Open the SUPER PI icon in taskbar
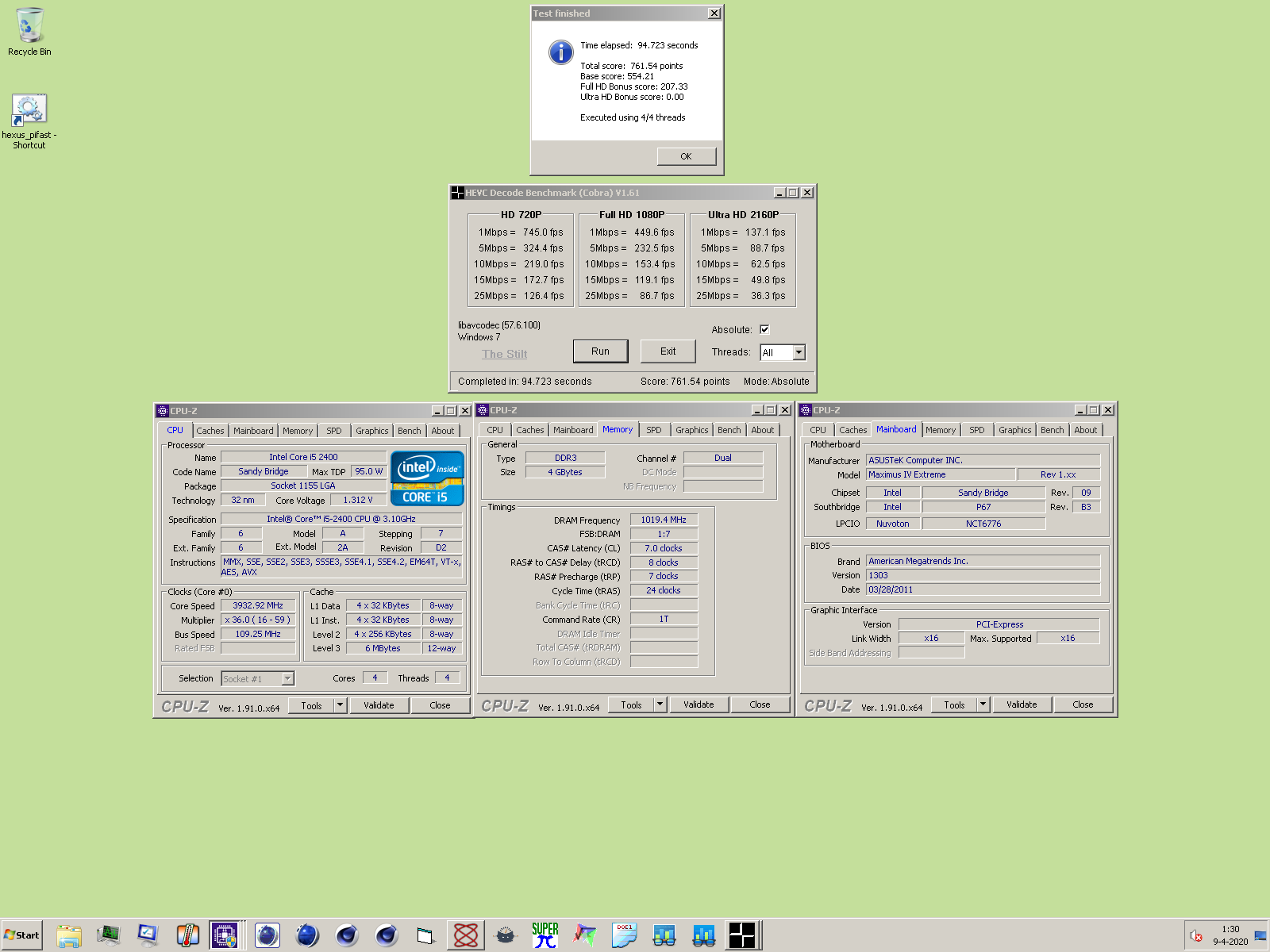1270x952 pixels. click(545, 935)
